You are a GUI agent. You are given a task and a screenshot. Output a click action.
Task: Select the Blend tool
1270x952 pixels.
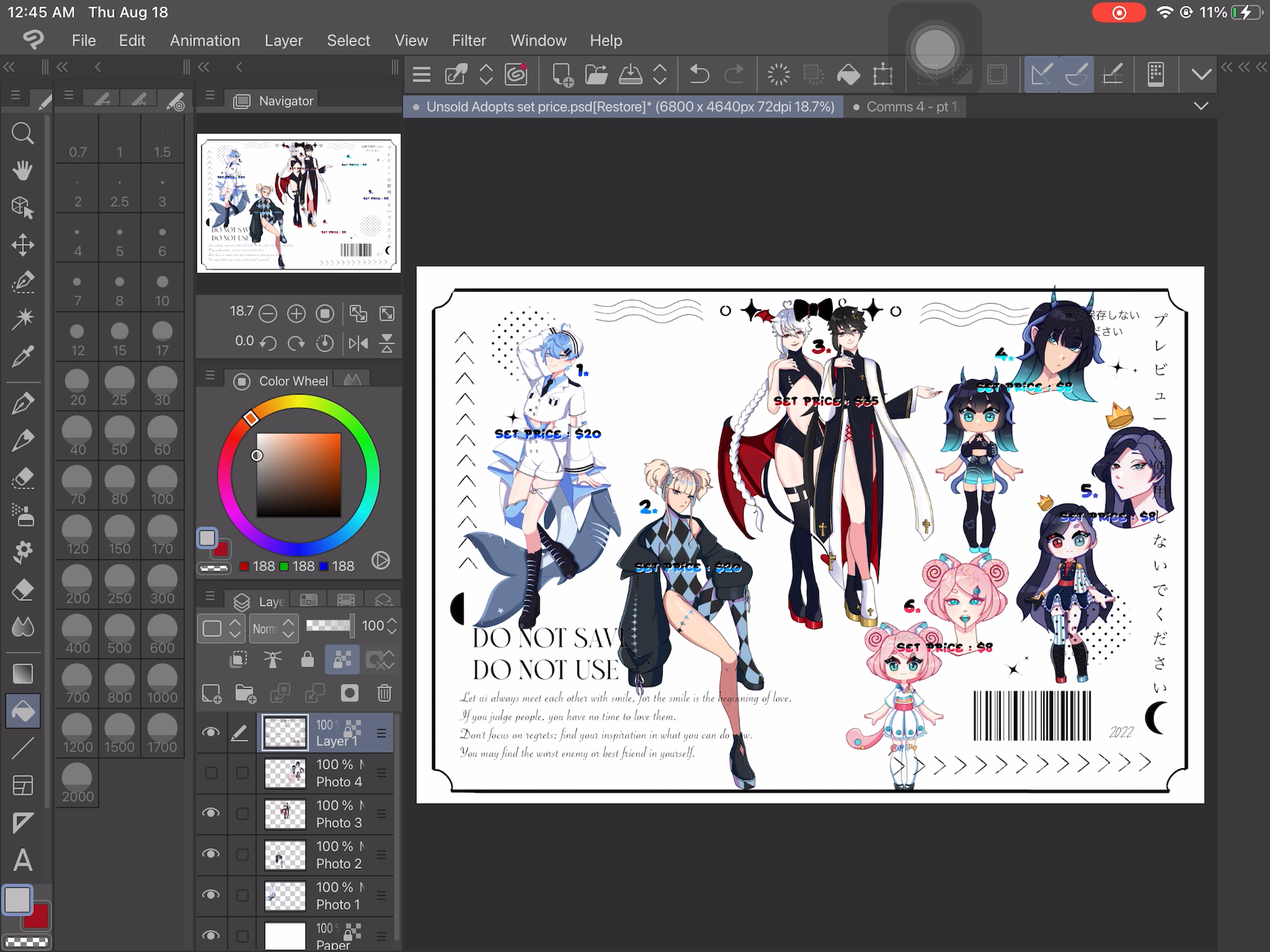[x=22, y=626]
